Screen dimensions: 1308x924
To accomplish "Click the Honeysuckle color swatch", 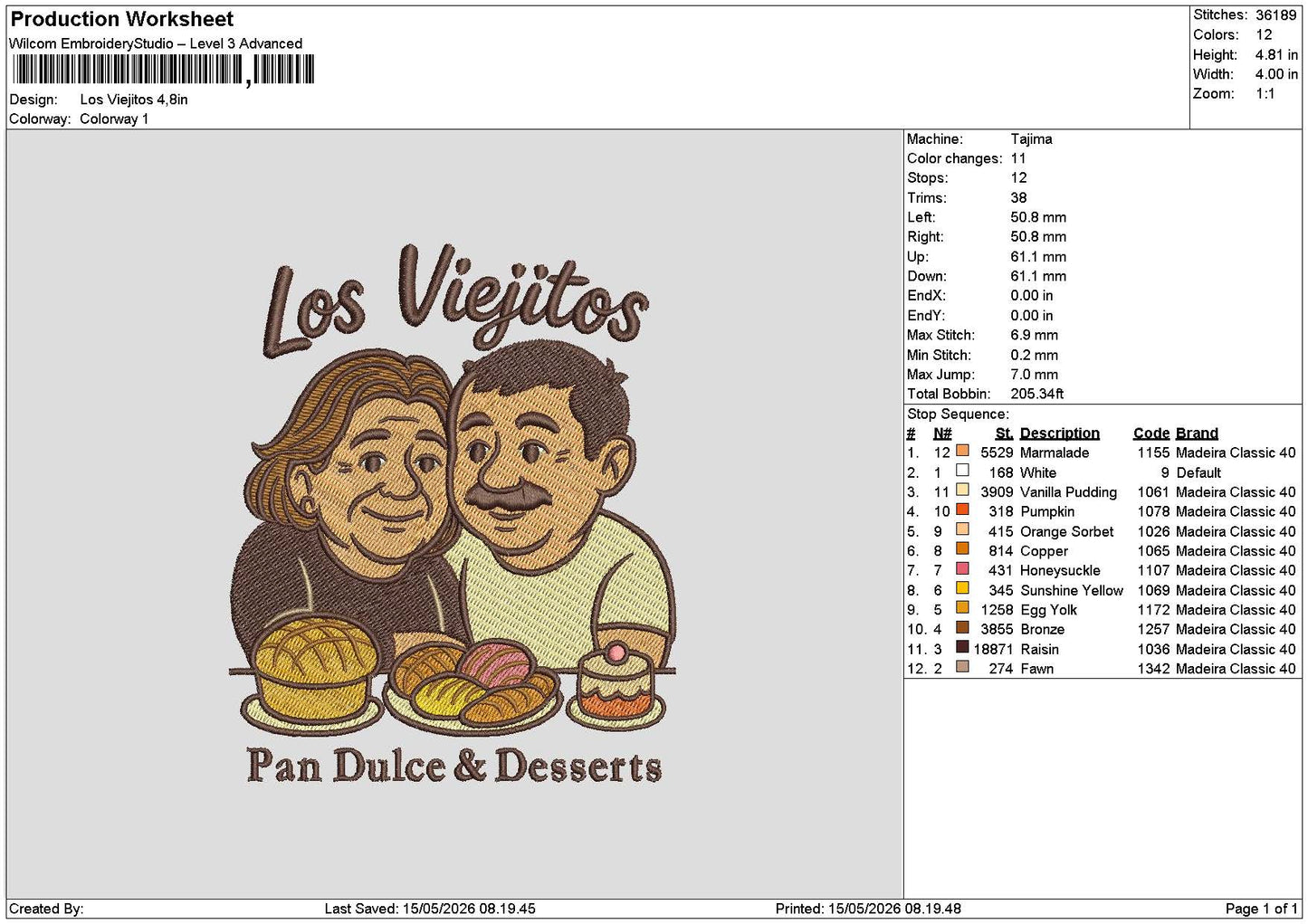I will coord(962,568).
